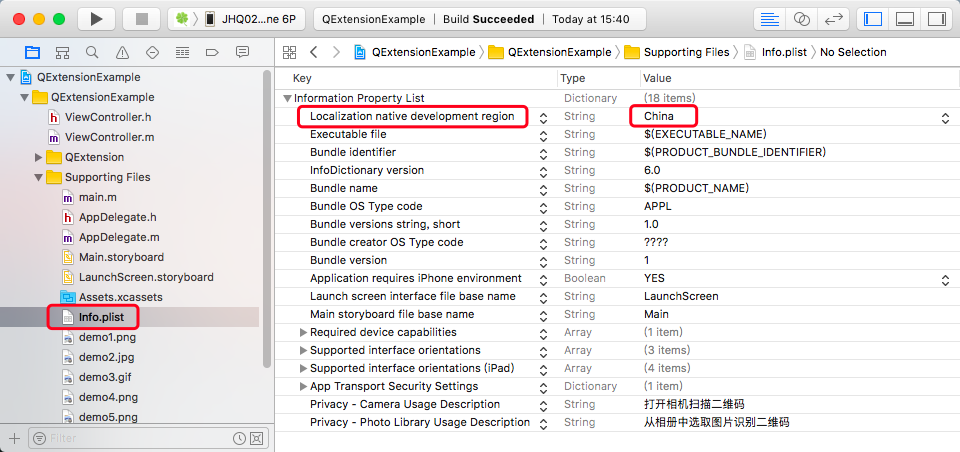This screenshot has width=960, height=452.
Task: Show the Standard editor
Action: [x=769, y=19]
